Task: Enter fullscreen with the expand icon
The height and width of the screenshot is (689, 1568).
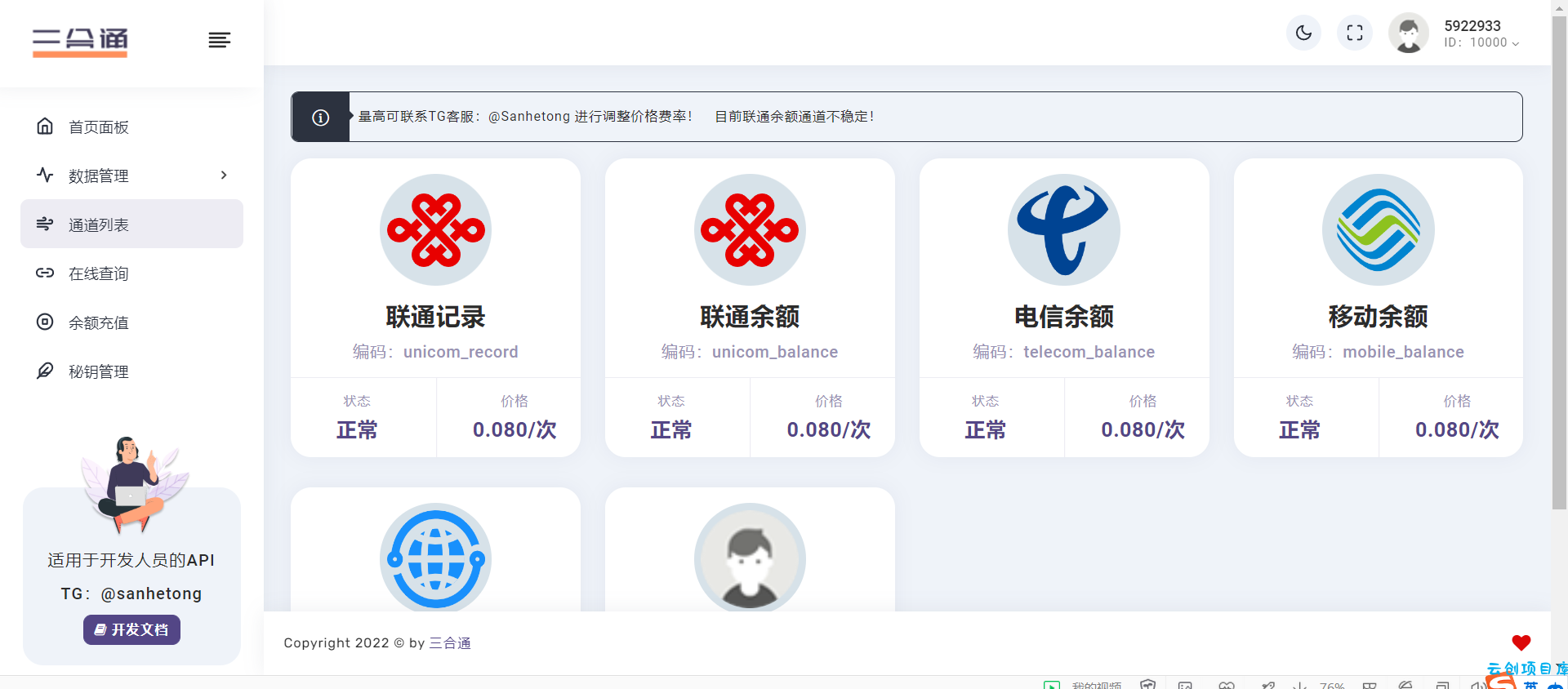Action: click(1355, 33)
